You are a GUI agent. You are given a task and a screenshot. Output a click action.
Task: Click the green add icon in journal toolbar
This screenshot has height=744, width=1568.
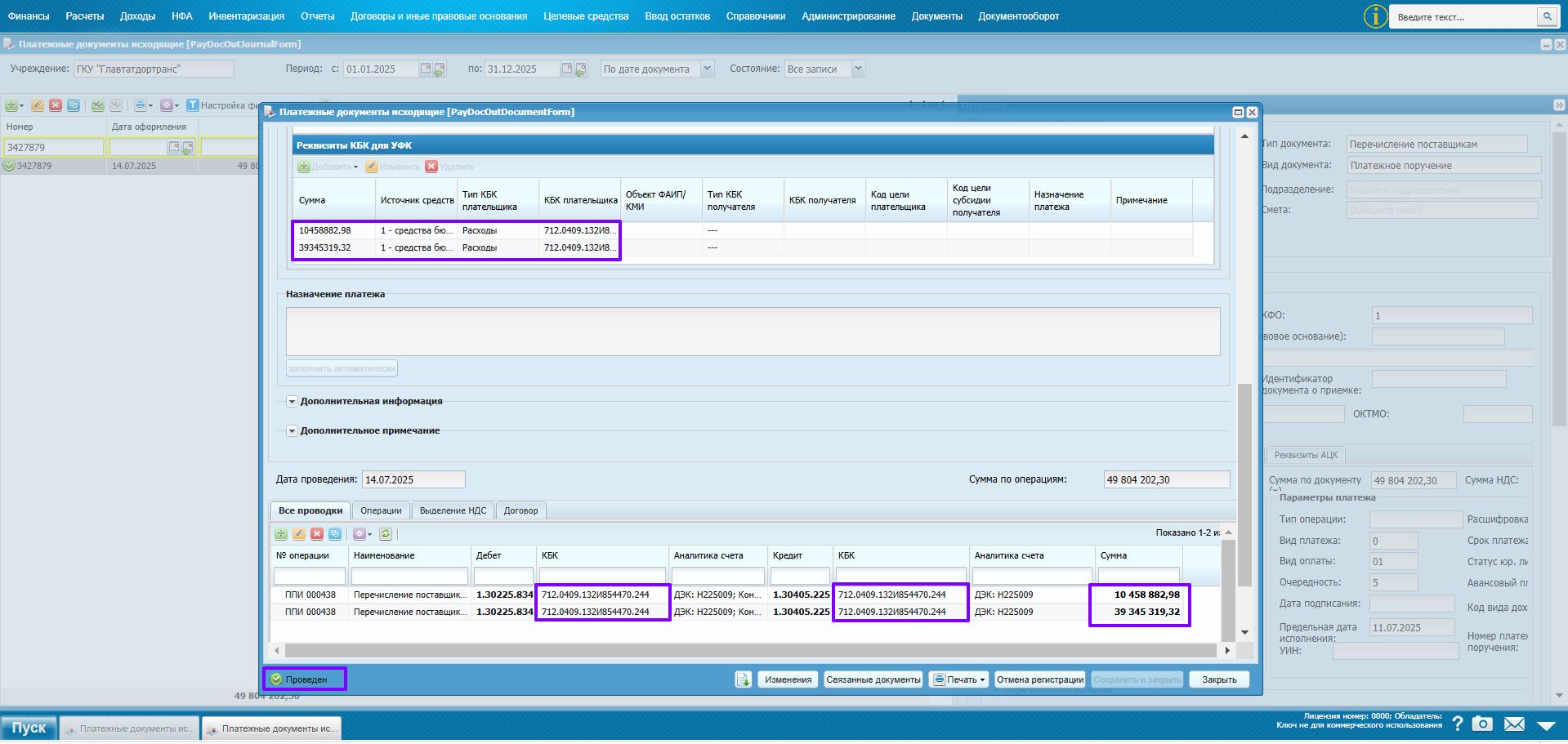pos(12,105)
